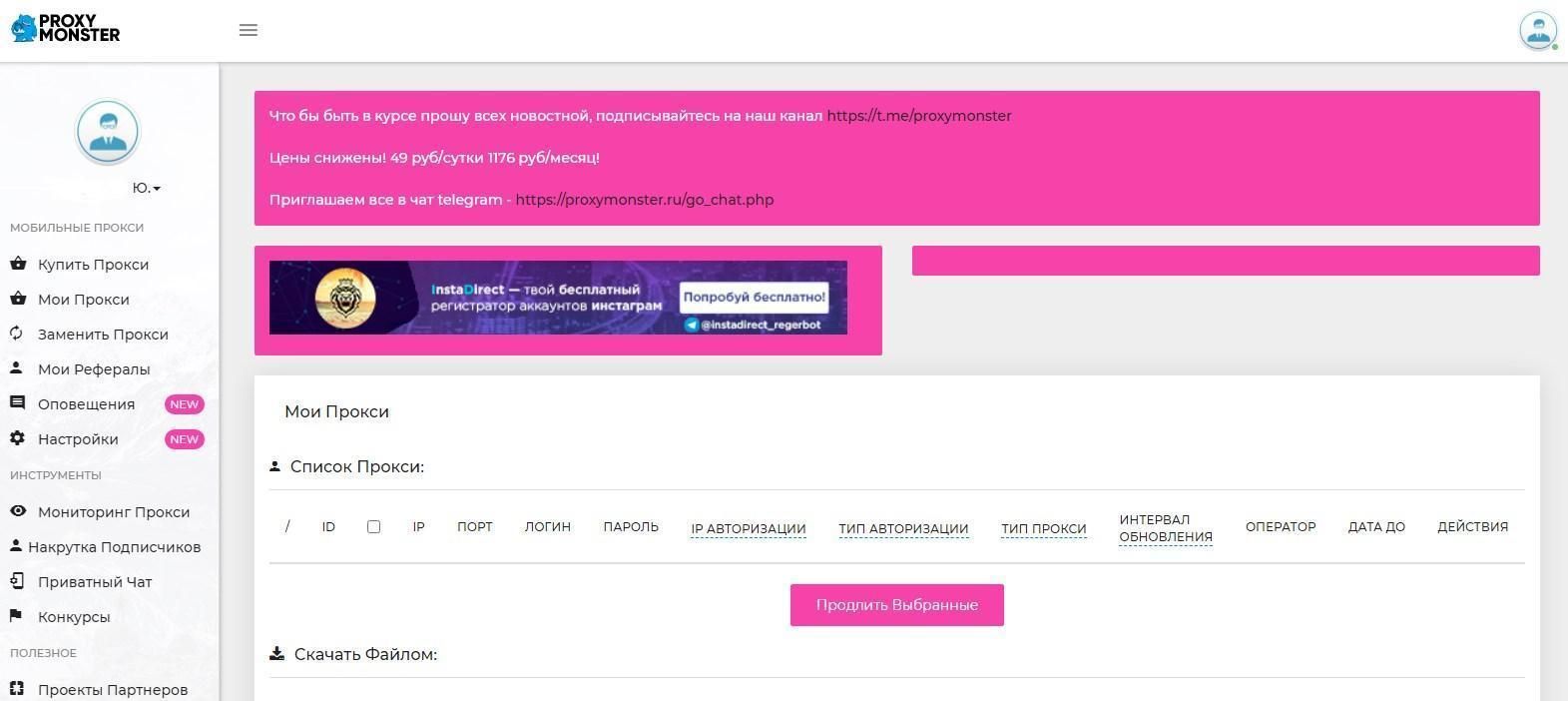Viewport: 1568px width, 701px height.
Task: Click the gear icon beside Настройки
Action: pyautogui.click(x=17, y=438)
